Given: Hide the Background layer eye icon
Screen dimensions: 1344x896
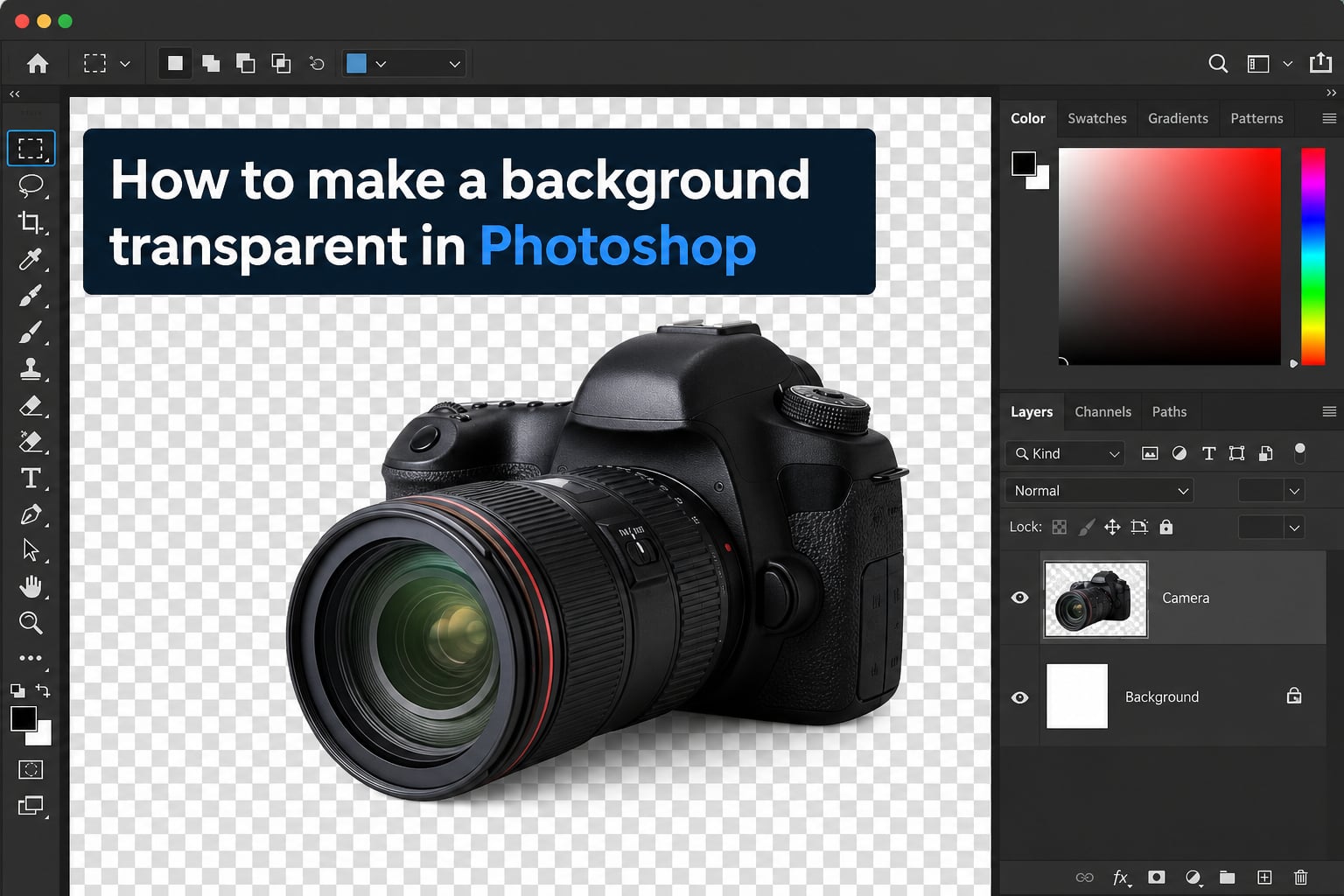Looking at the screenshot, I should [x=1020, y=697].
